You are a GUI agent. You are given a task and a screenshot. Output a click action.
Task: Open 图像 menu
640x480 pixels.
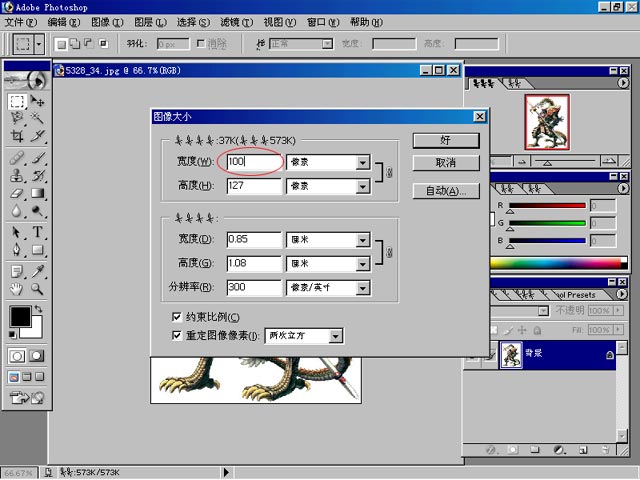click(x=107, y=22)
